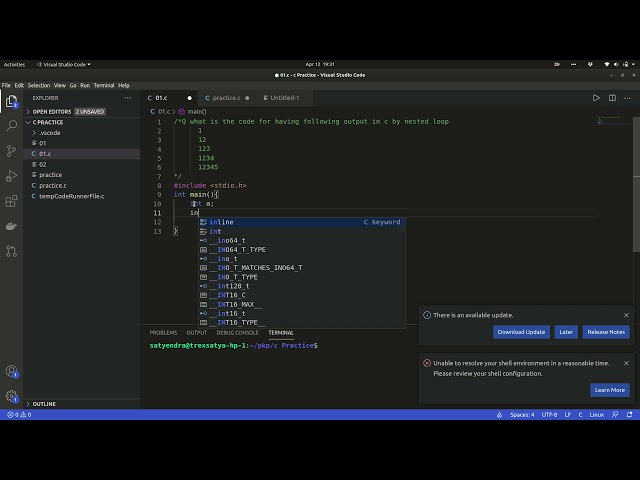Open the file named 02 in explorer
The height and width of the screenshot is (480, 640).
point(42,164)
